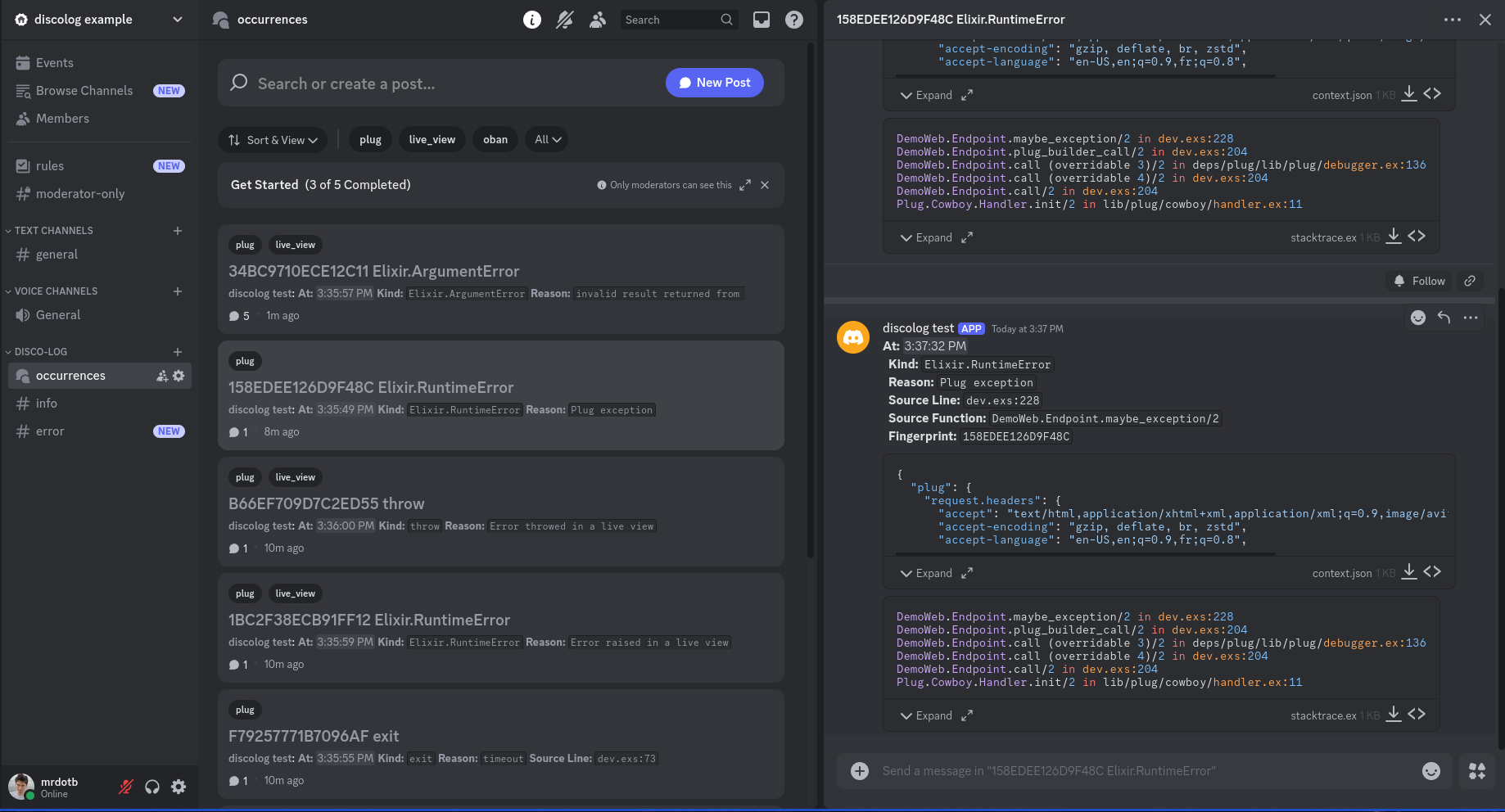Open the discolog example server menu
Image resolution: width=1505 pixels, height=812 pixels.
[98, 20]
